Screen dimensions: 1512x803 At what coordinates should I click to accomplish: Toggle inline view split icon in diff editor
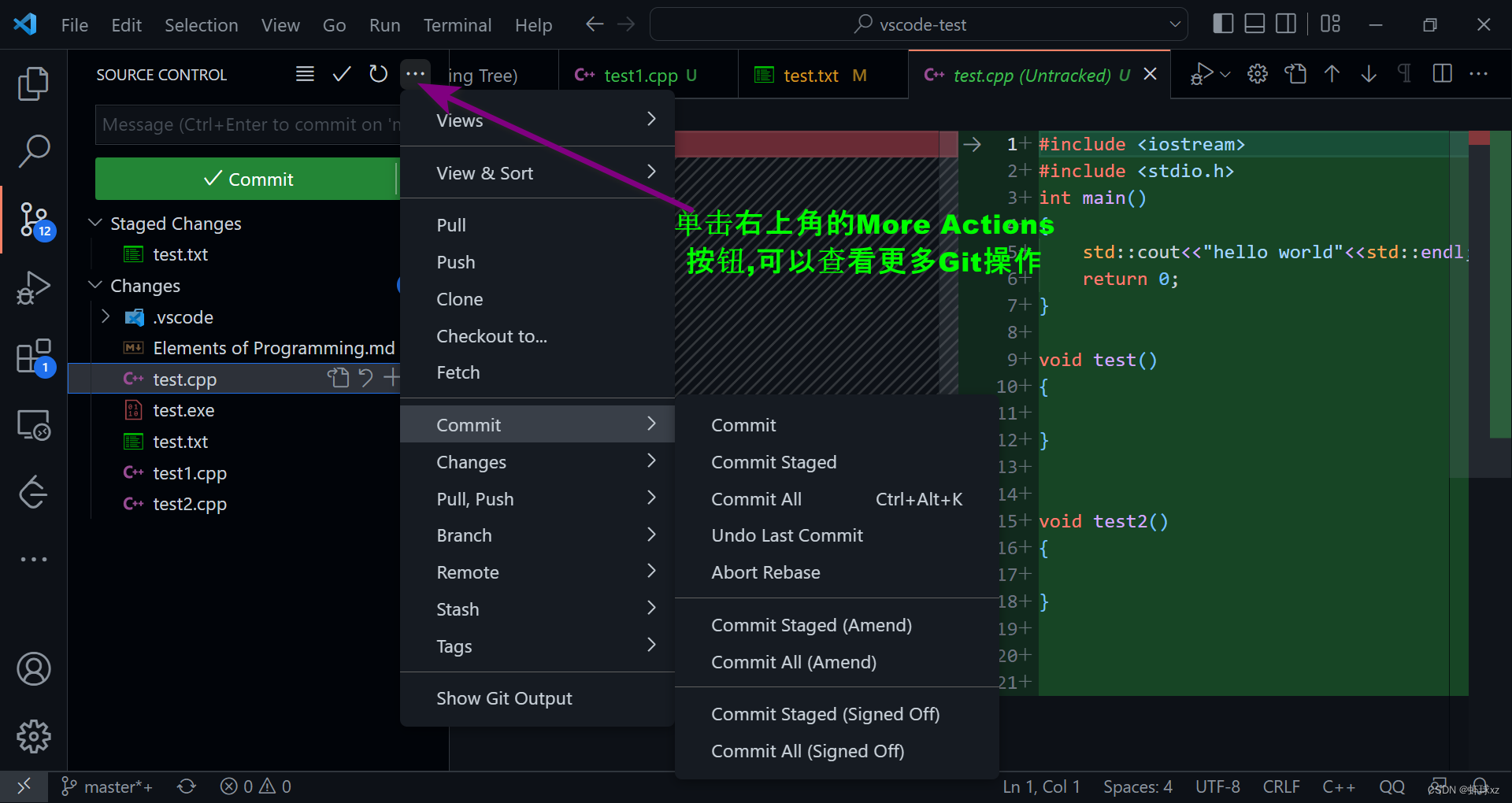pos(1443,74)
